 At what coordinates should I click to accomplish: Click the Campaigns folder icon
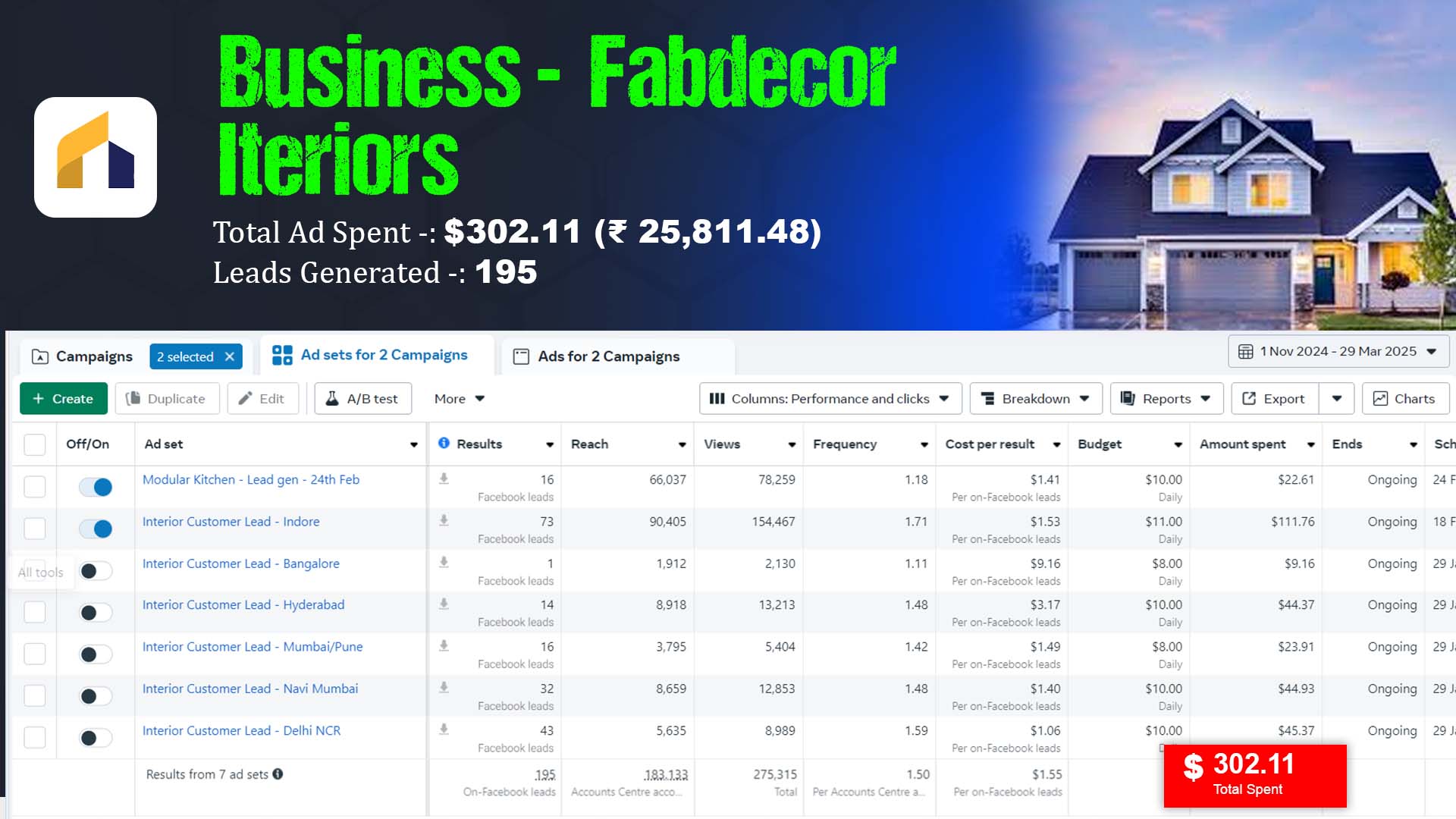[x=40, y=356]
